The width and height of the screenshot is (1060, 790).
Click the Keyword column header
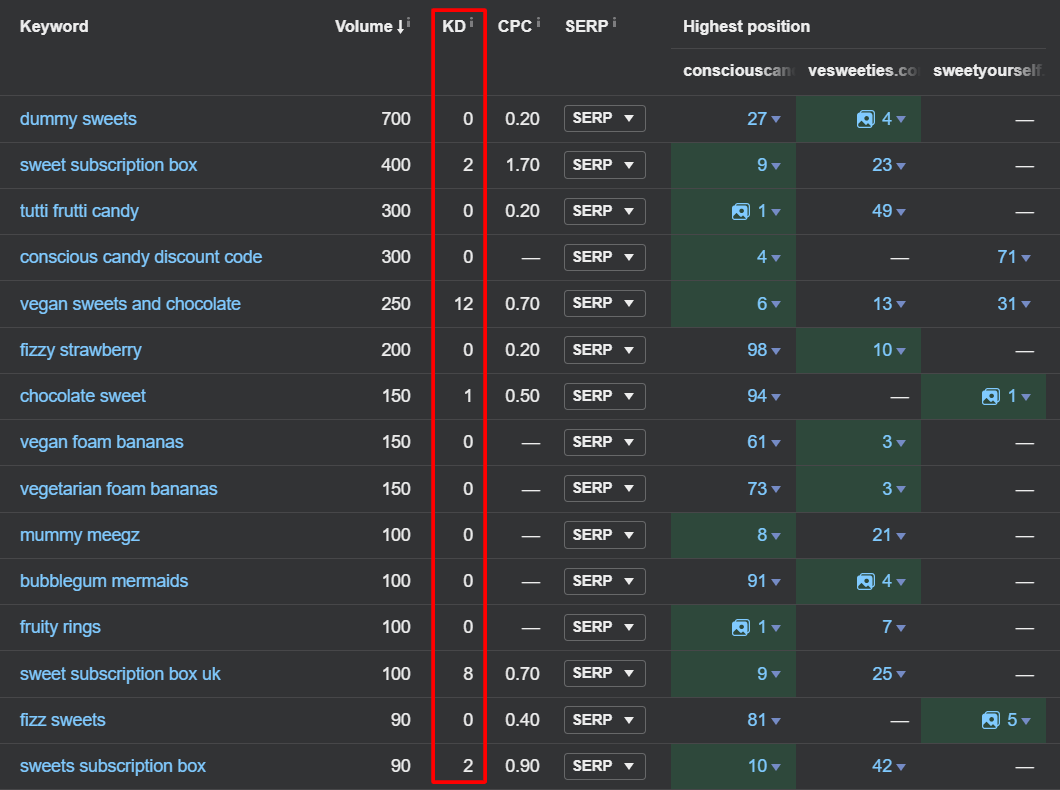(x=54, y=26)
